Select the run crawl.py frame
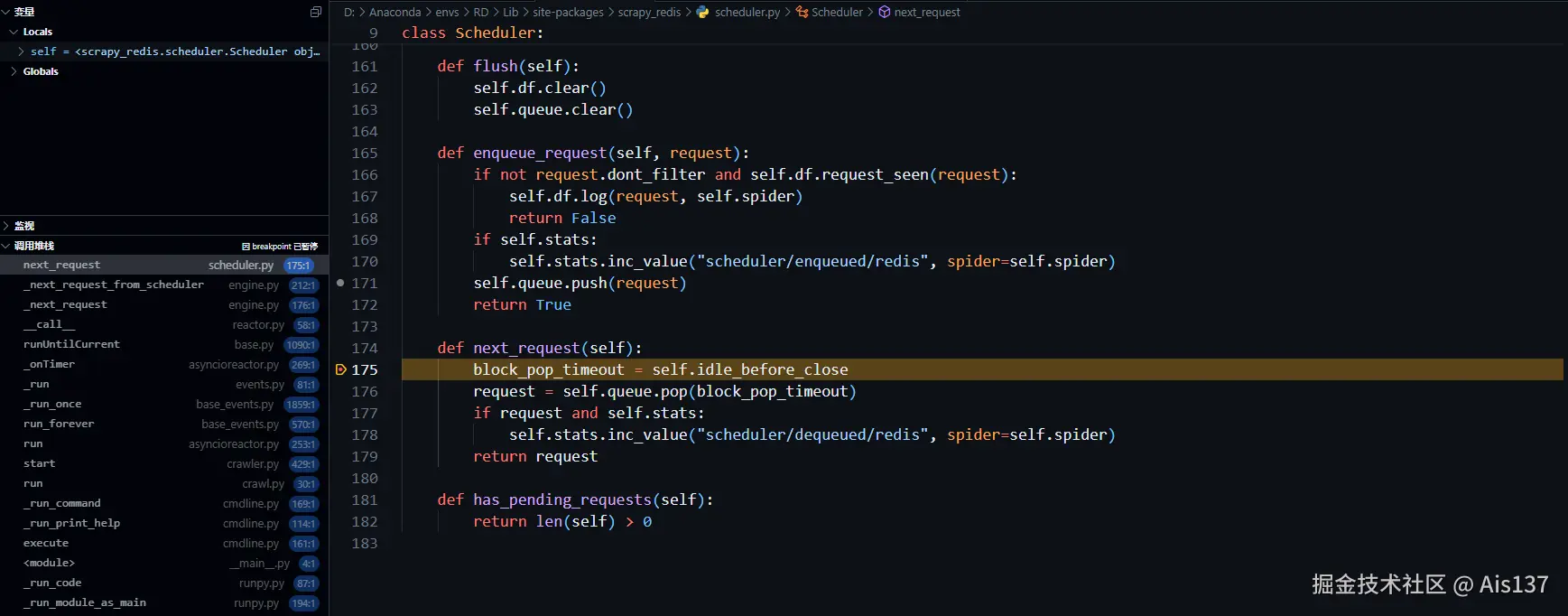This screenshot has width=1568, height=616. click(x=164, y=483)
